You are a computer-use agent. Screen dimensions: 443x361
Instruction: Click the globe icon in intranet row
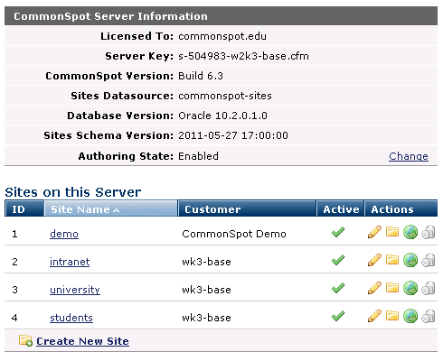410,260
